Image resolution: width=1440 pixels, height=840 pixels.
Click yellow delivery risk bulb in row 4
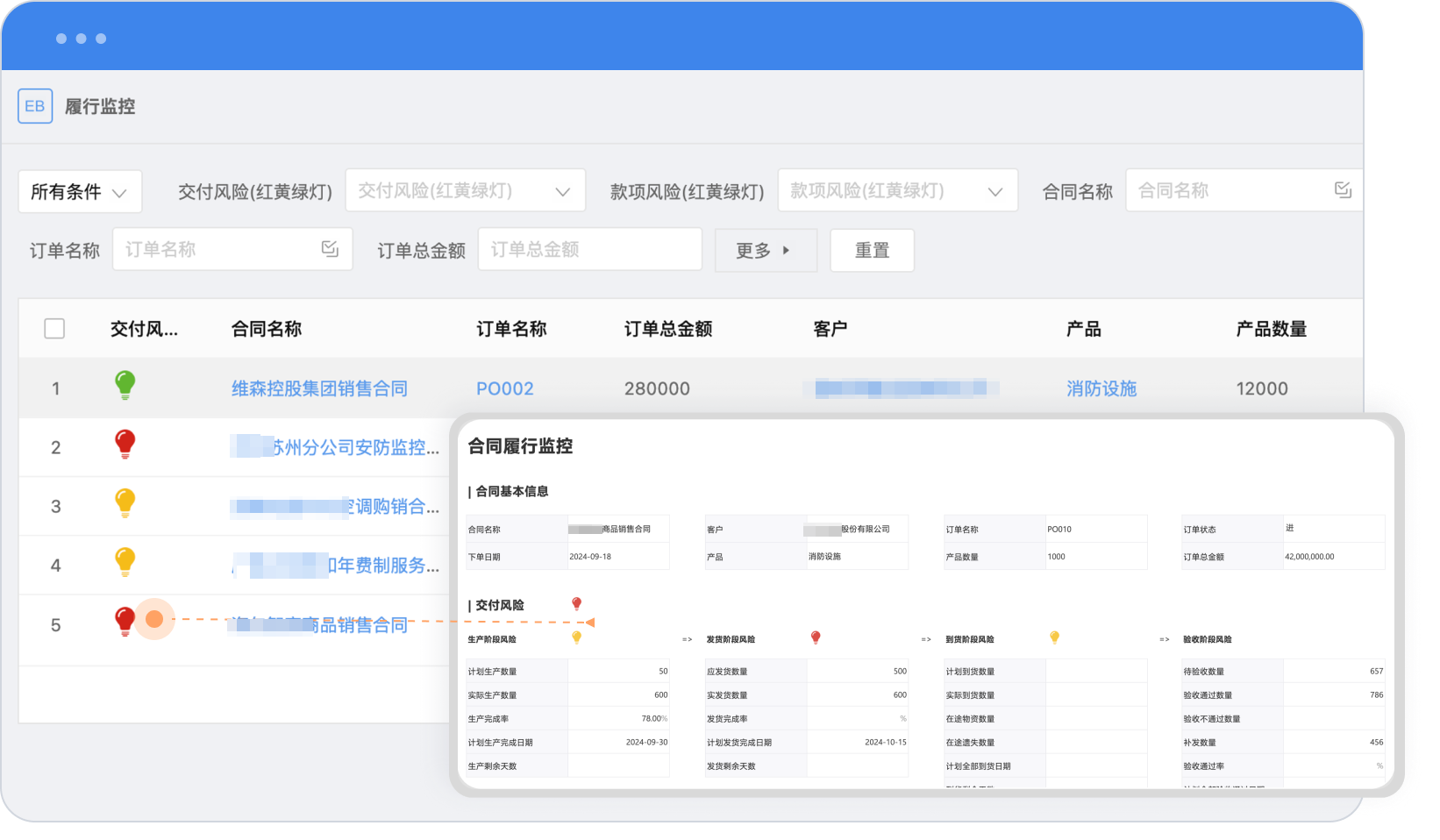pyautogui.click(x=125, y=562)
